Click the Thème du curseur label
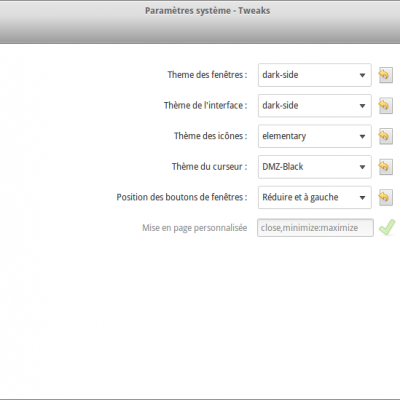 [210, 167]
